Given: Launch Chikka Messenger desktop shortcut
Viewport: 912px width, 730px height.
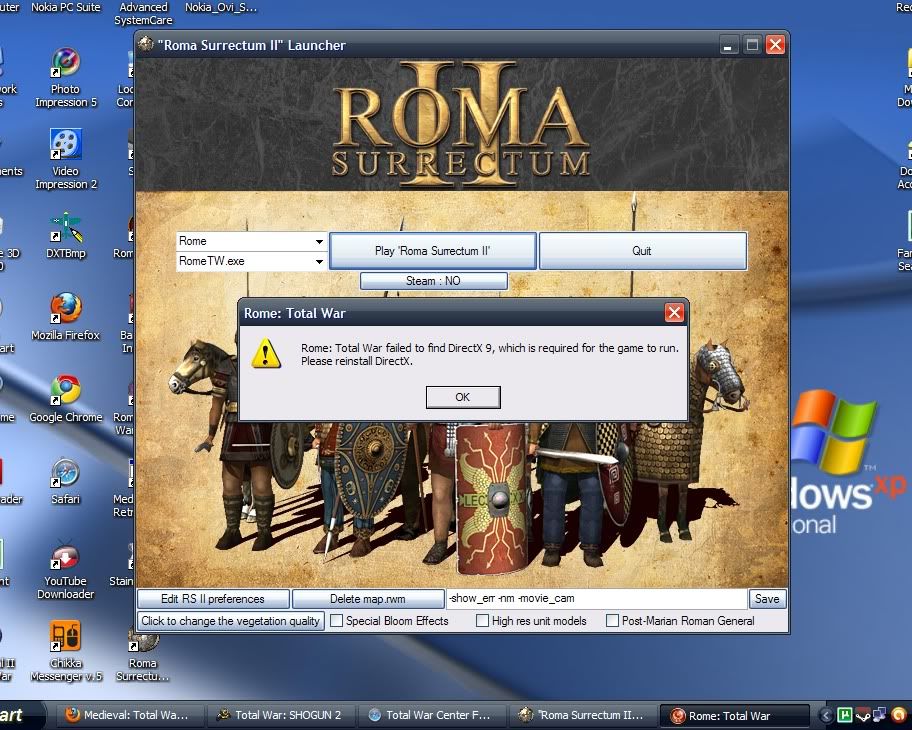Looking at the screenshot, I should coord(66,637).
